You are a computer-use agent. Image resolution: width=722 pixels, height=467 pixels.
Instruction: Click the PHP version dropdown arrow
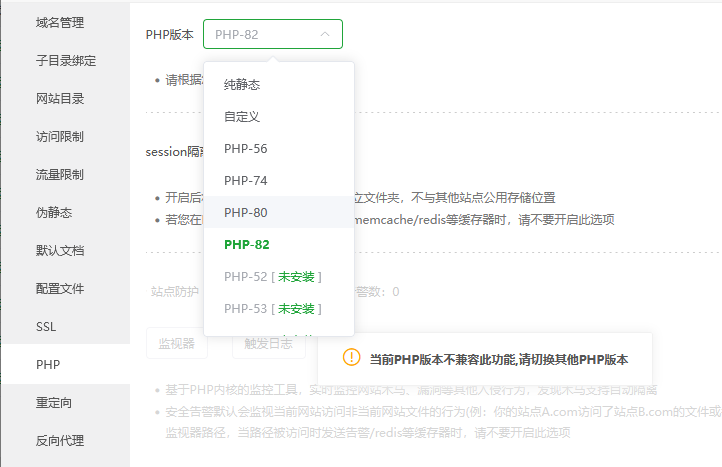coord(325,34)
